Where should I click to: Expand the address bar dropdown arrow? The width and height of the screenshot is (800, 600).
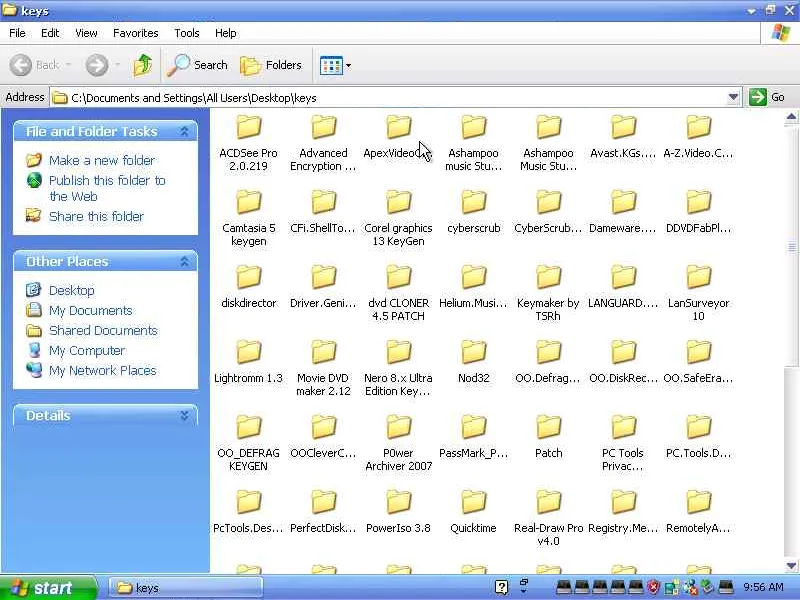pyautogui.click(x=733, y=97)
